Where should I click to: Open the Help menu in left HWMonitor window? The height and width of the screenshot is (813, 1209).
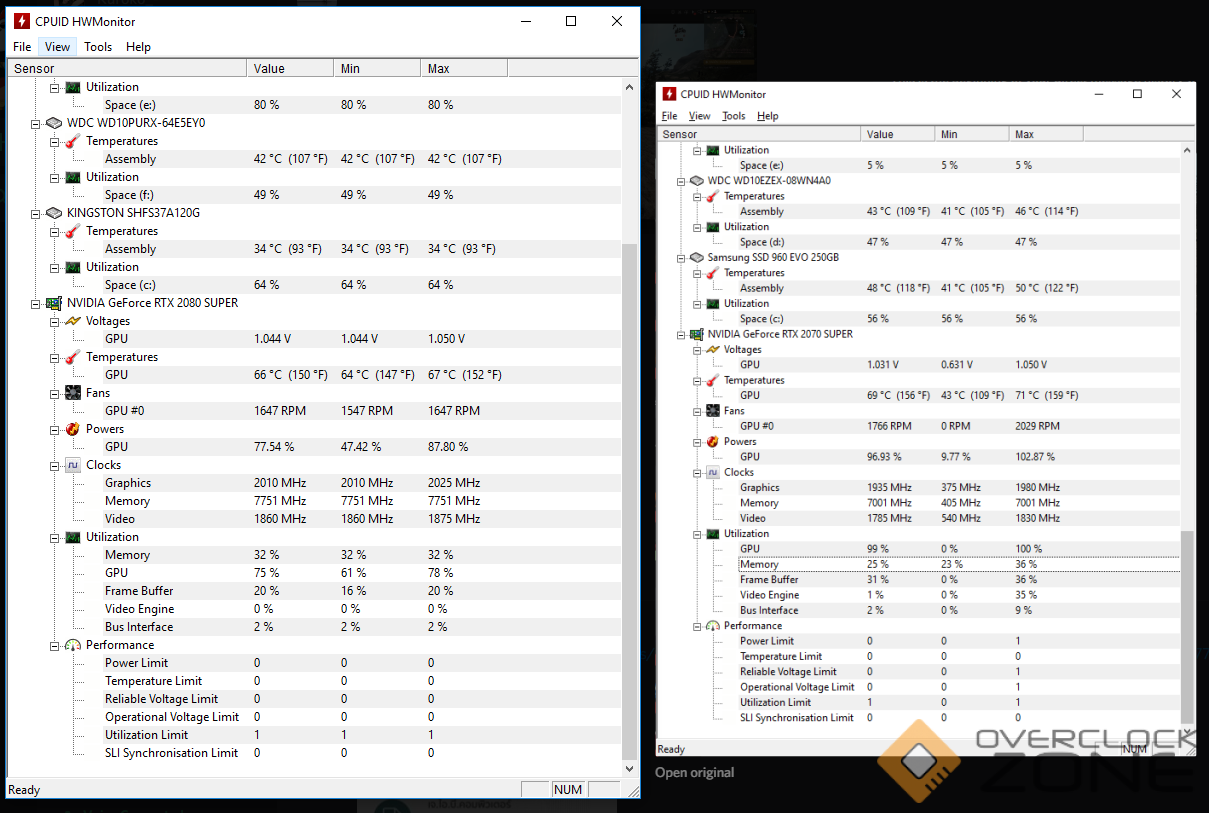138,47
